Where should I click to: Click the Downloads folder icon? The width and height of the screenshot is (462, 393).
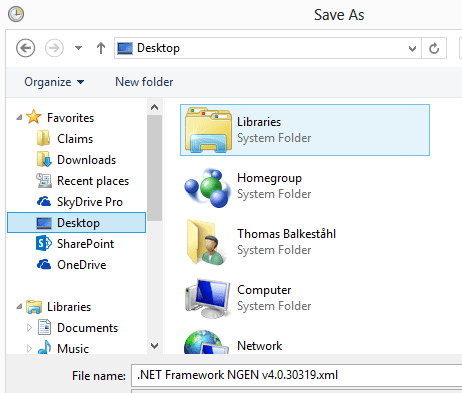click(x=44, y=159)
